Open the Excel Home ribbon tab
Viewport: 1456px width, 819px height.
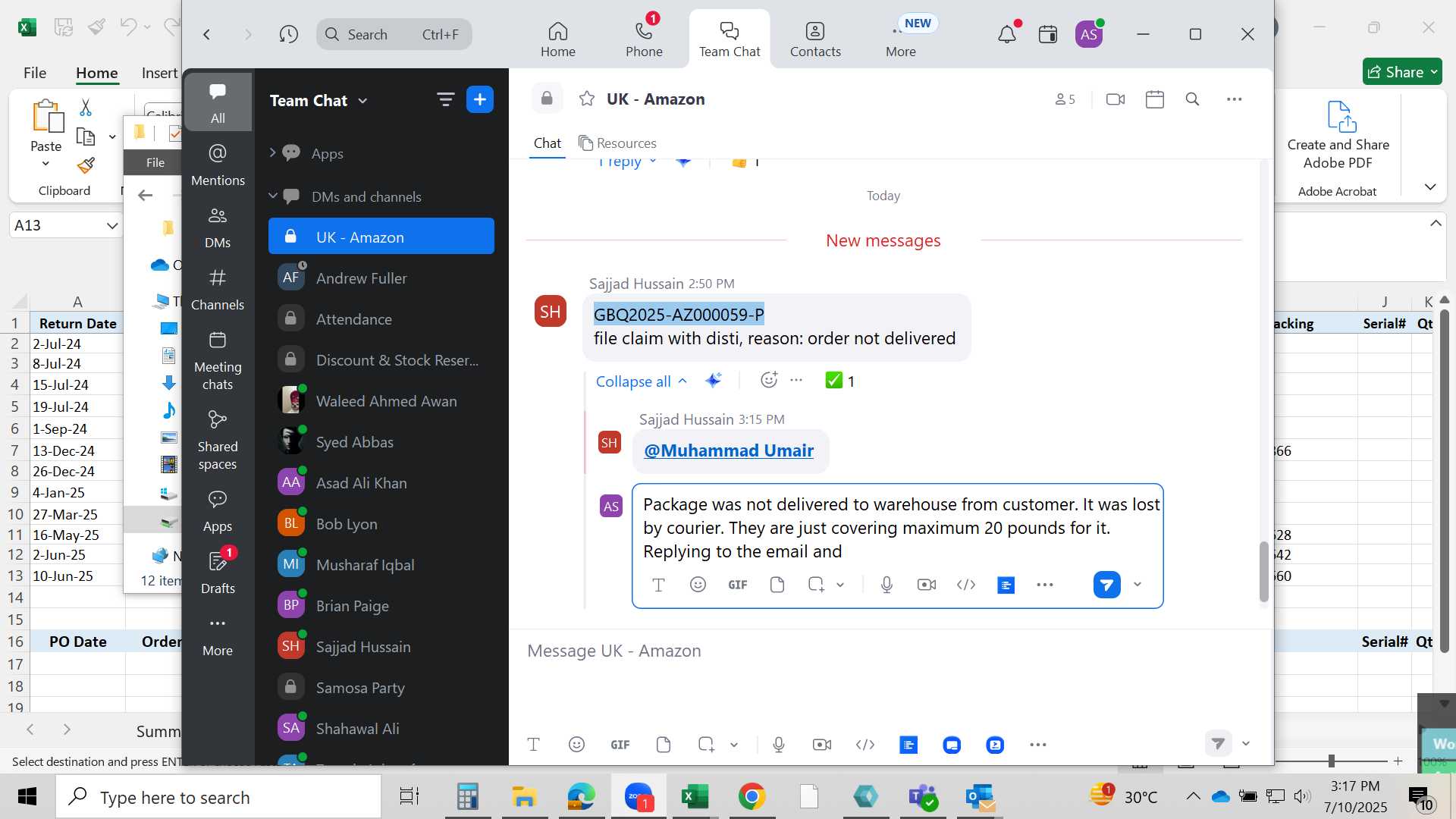tap(96, 73)
